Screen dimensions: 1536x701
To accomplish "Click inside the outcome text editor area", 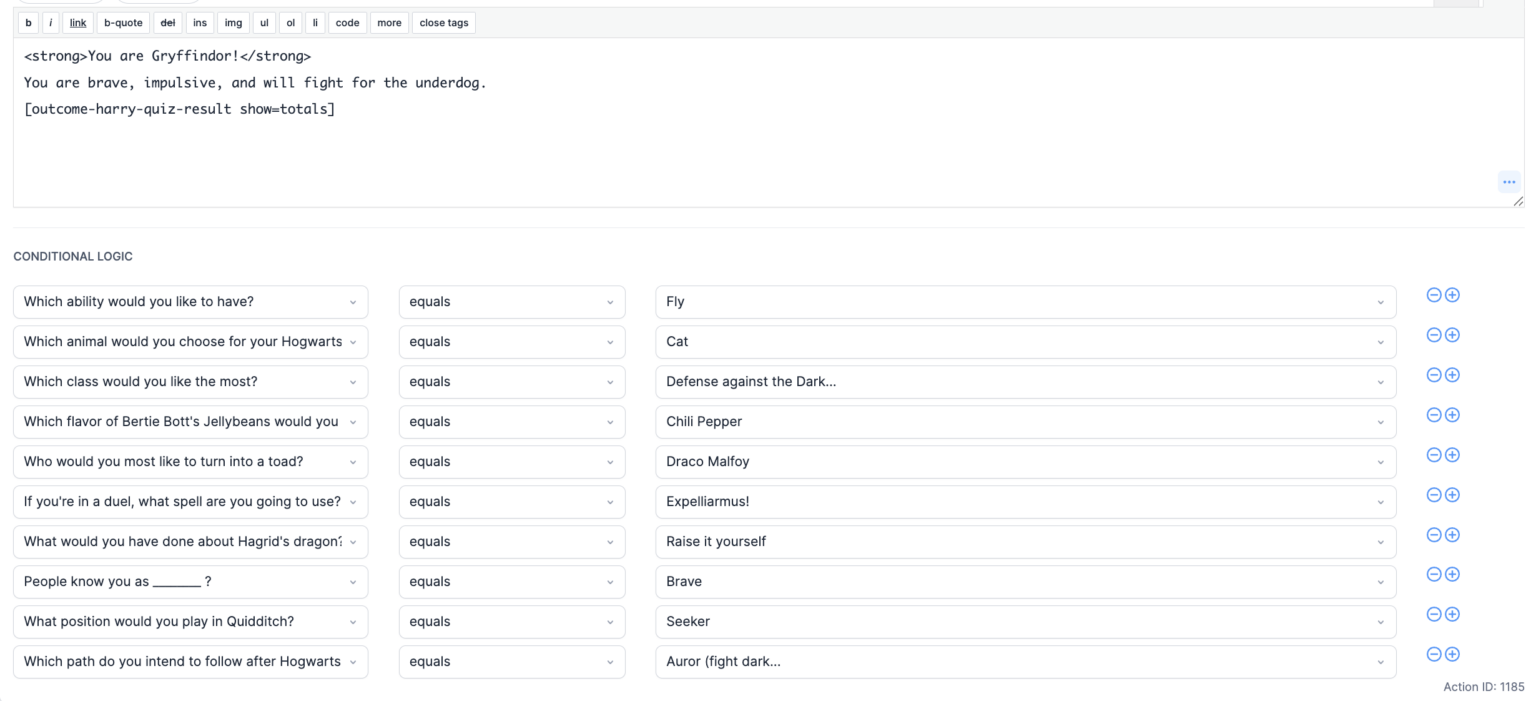I will 768,123.
